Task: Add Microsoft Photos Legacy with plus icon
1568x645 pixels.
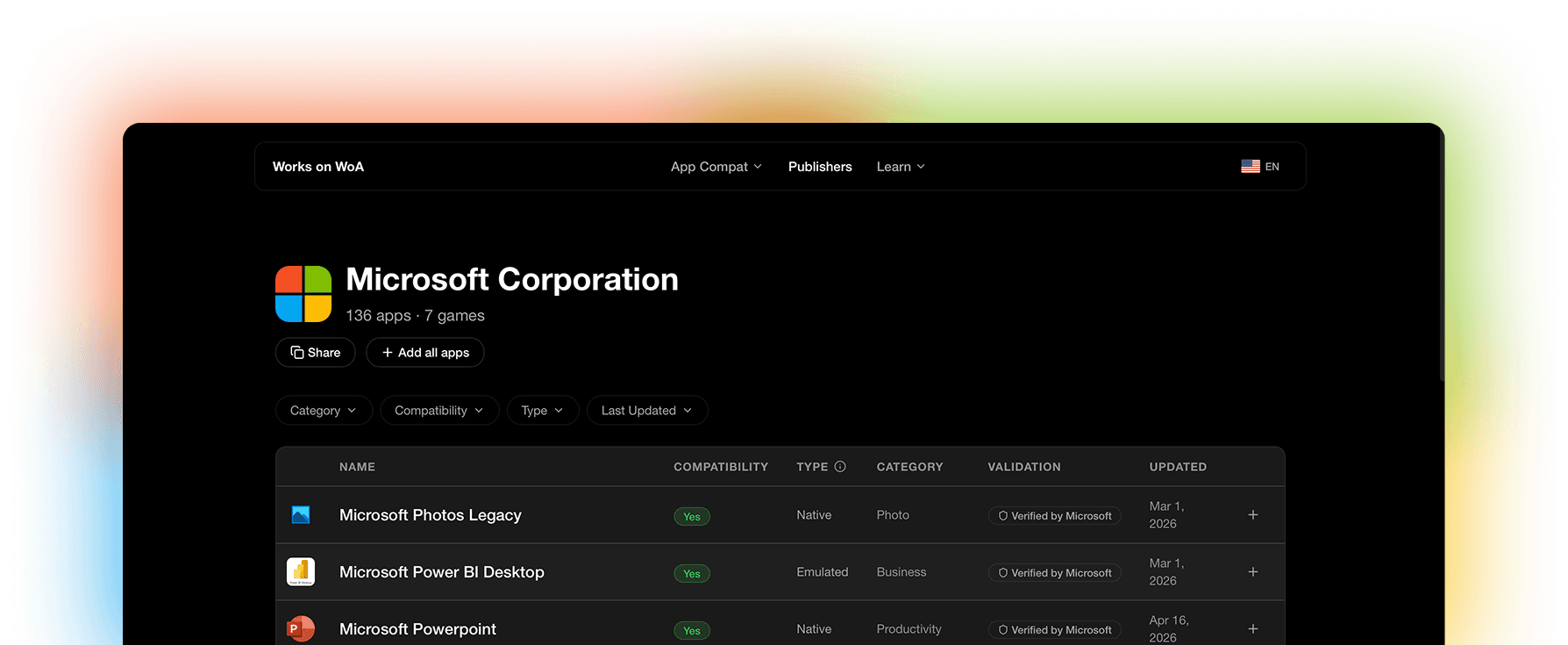Action: coord(1253,515)
